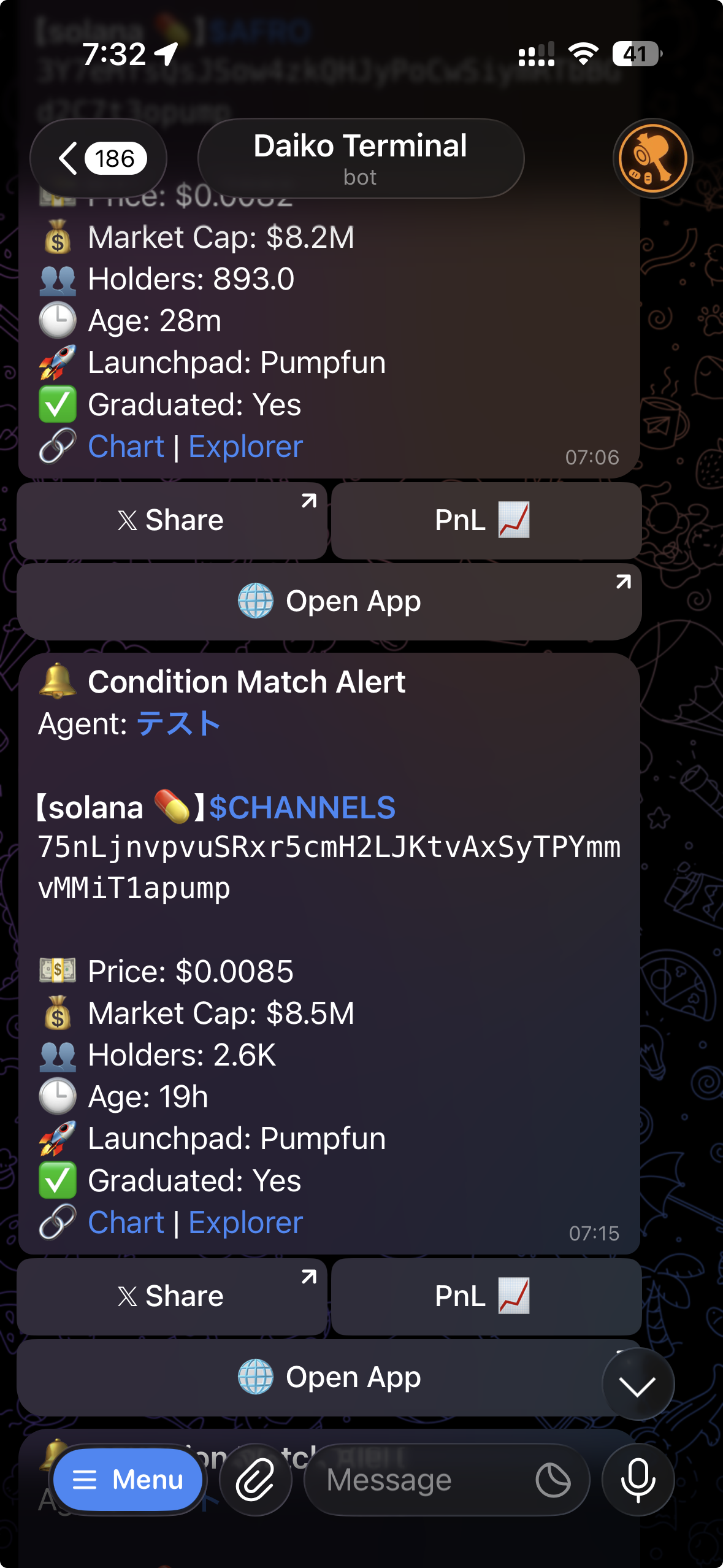Jump to latest messages with the chevron
The width and height of the screenshot is (723, 1568).
pyautogui.click(x=638, y=1385)
